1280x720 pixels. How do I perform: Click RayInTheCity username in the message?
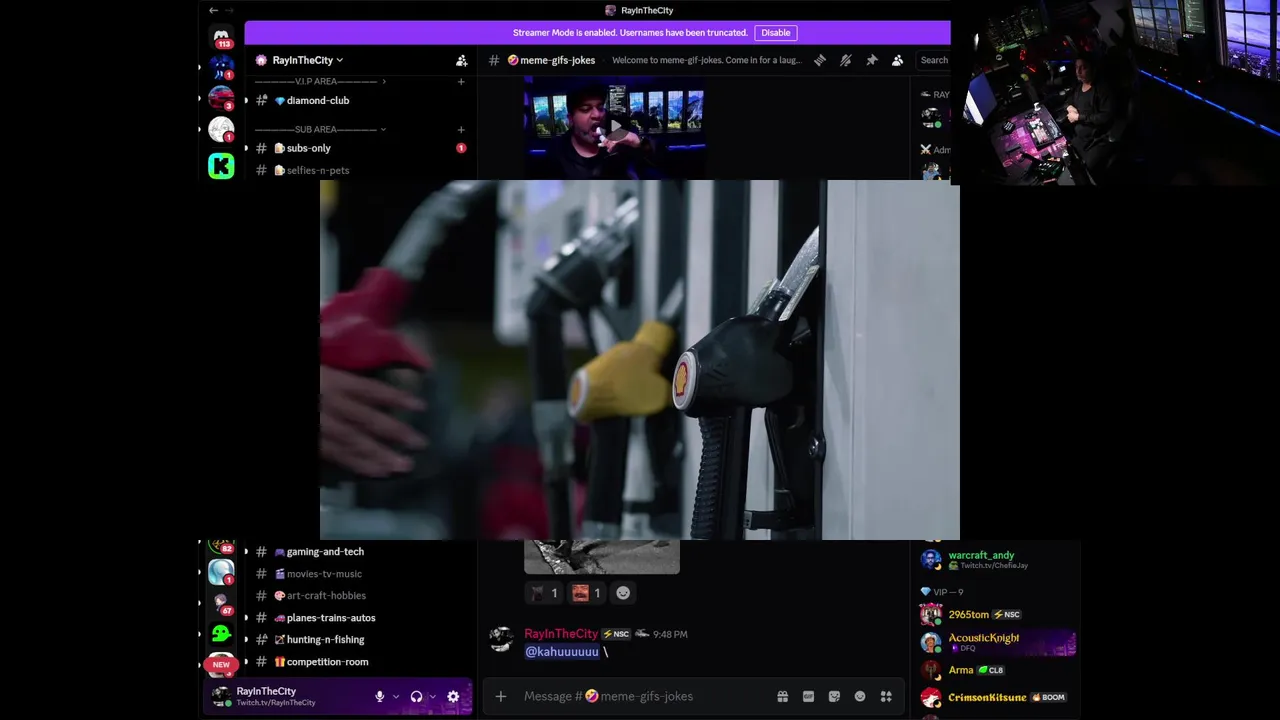[x=561, y=634]
